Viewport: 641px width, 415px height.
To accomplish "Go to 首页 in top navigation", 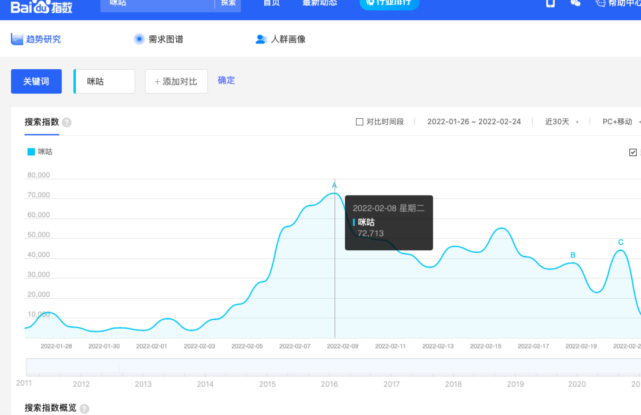I will click(x=271, y=4).
